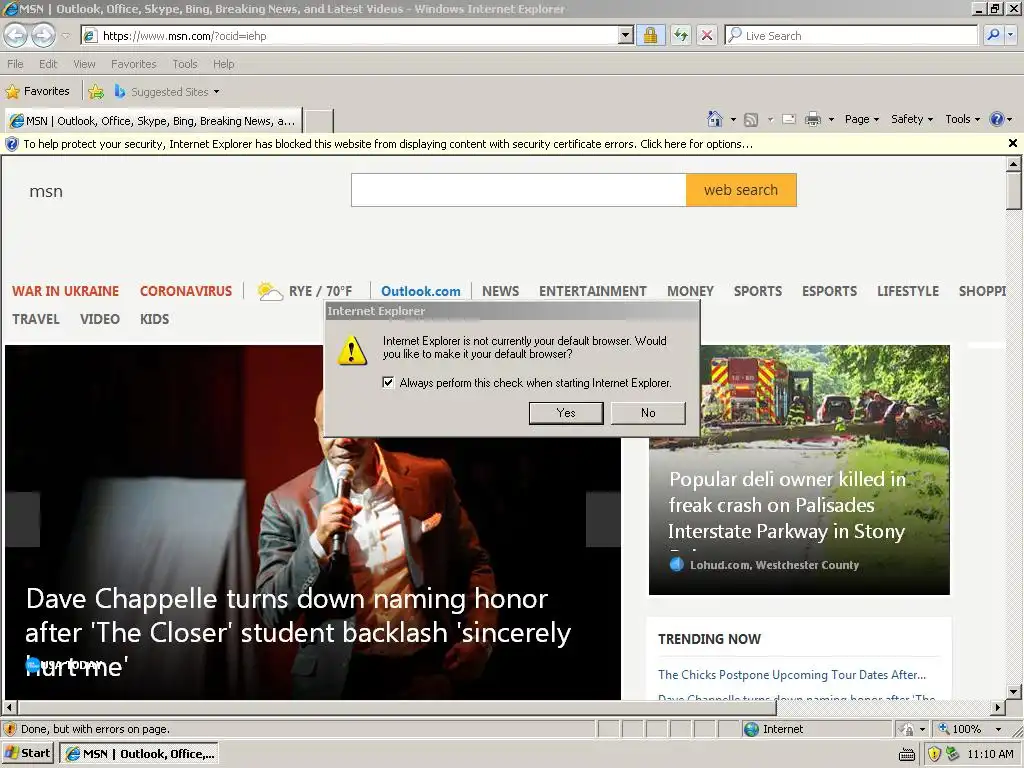Stop loading with the red X
The image size is (1024, 768).
coord(707,36)
